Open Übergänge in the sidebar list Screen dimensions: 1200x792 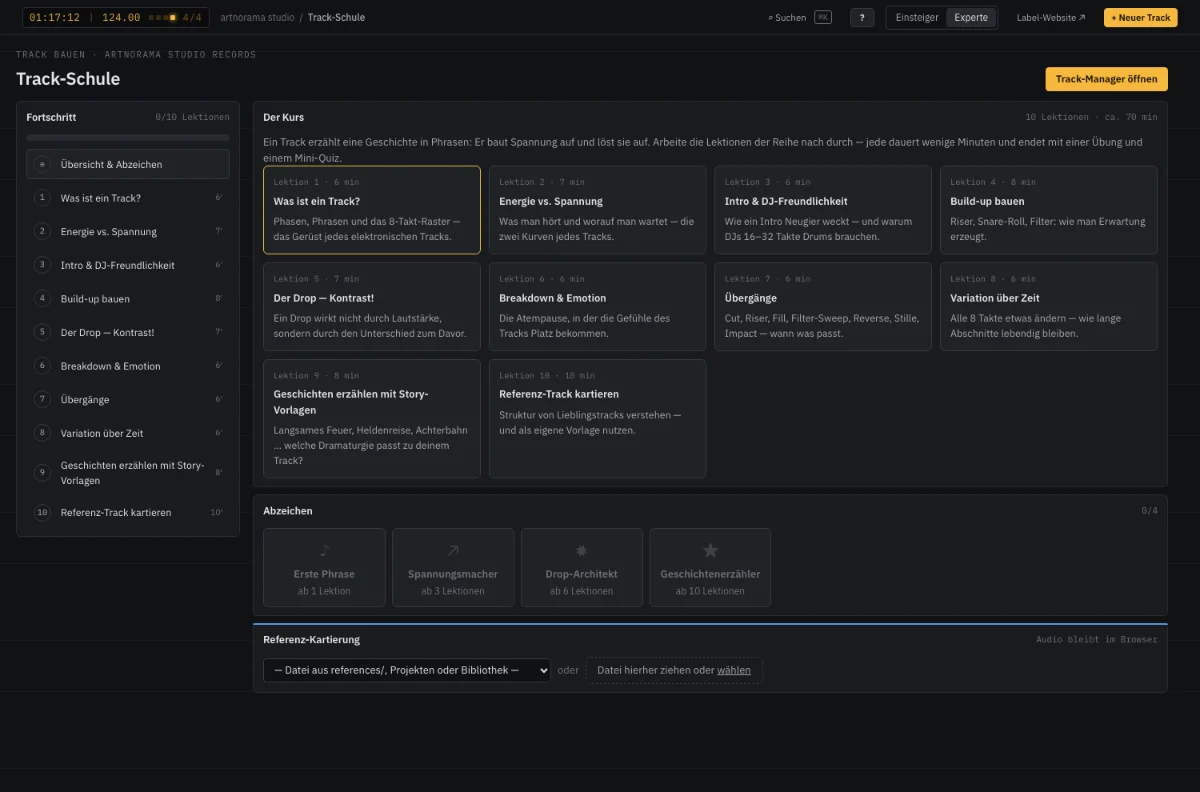click(128, 399)
